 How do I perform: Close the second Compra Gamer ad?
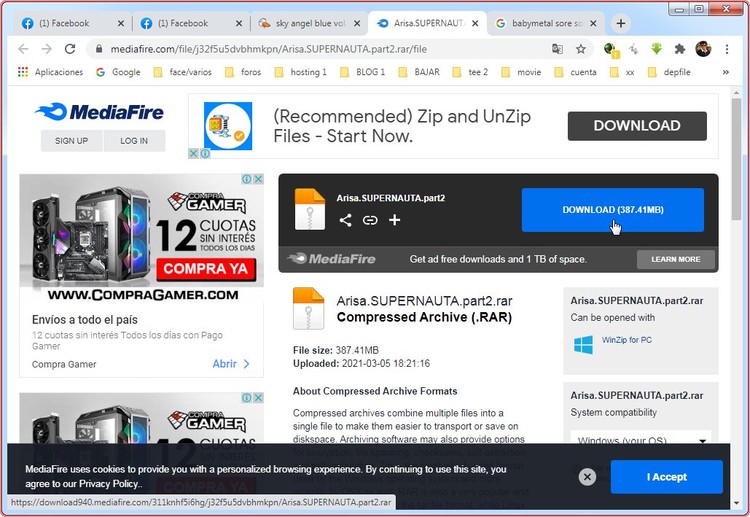coord(258,397)
